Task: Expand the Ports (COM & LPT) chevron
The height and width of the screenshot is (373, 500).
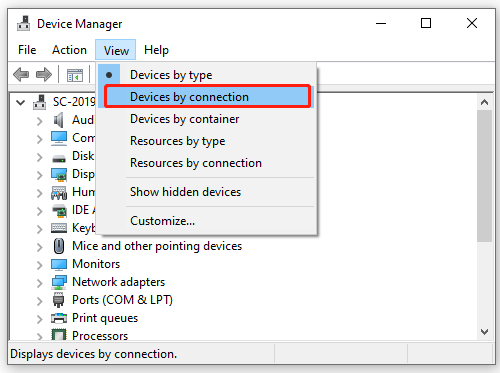Action: pos(40,301)
